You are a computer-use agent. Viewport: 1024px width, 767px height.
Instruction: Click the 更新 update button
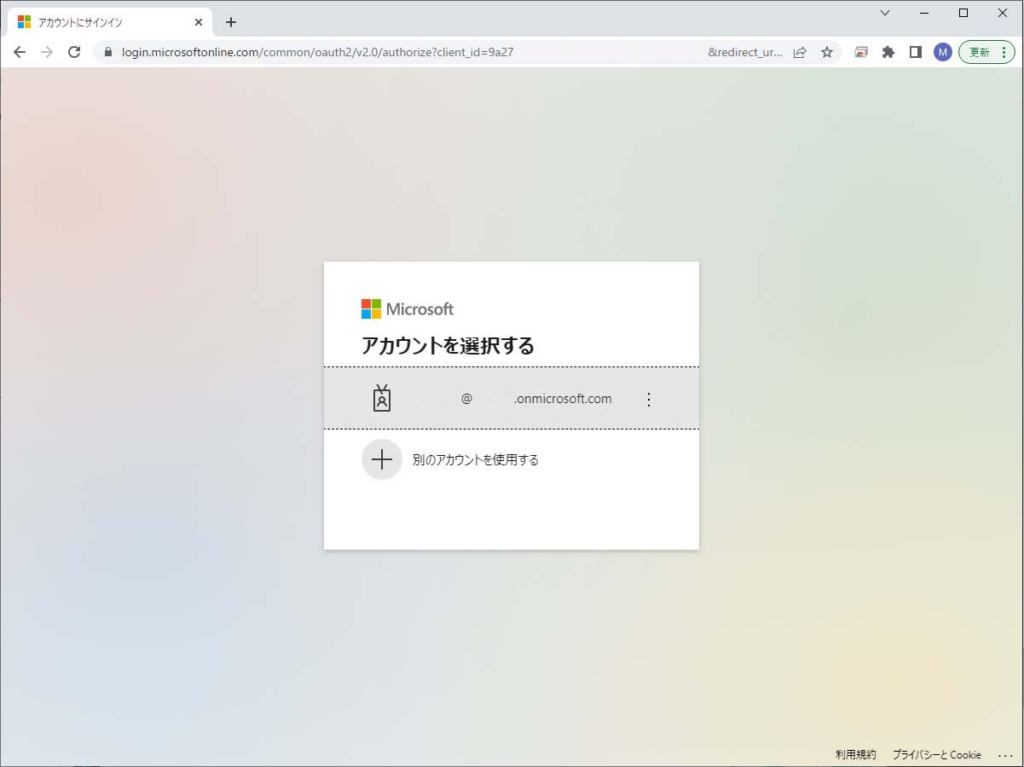[x=987, y=52]
